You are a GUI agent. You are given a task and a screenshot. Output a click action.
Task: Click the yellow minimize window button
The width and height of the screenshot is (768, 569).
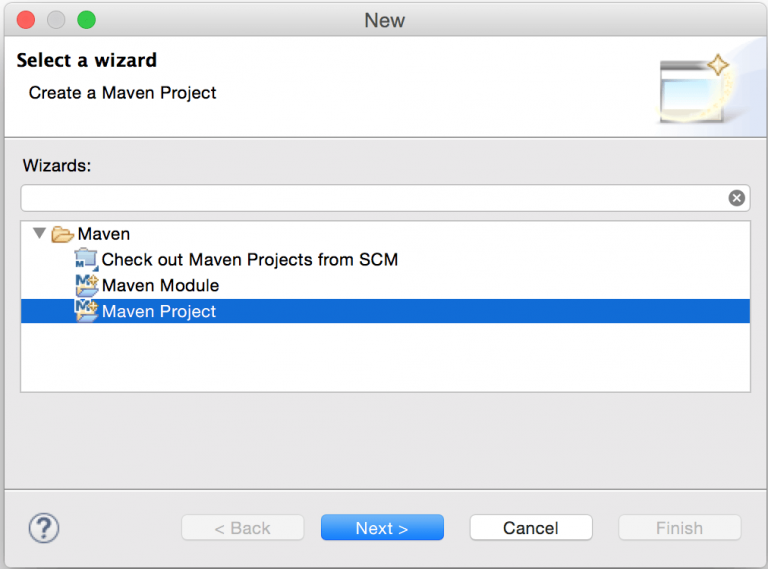pos(57,20)
